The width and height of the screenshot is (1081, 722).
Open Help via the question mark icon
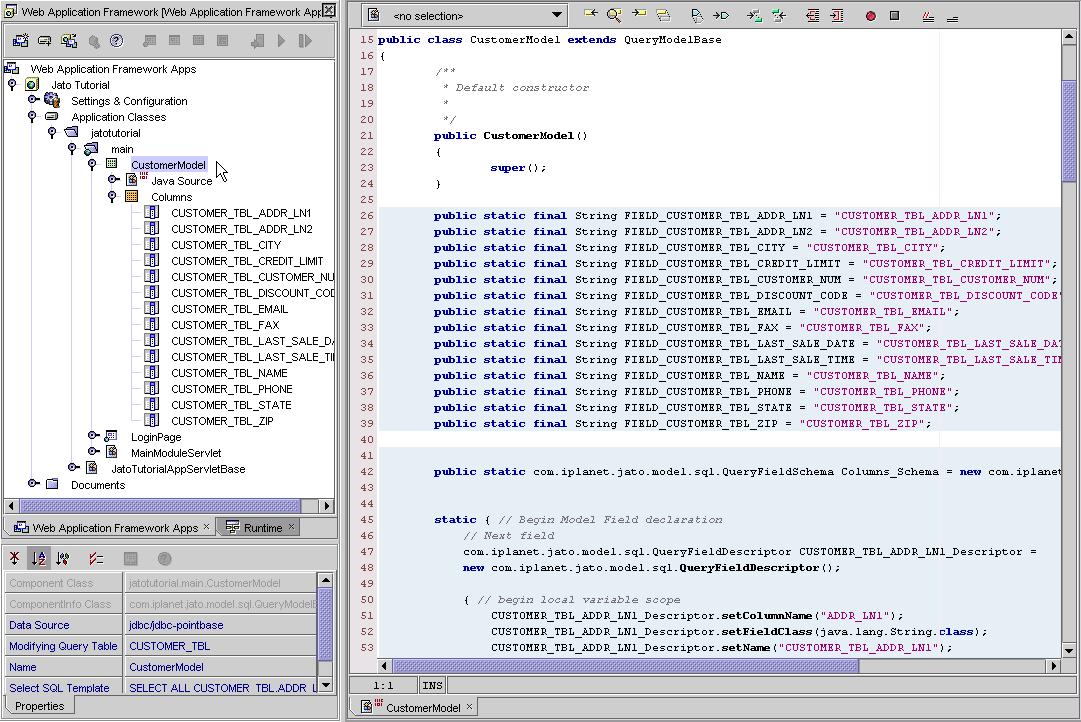click(116, 41)
